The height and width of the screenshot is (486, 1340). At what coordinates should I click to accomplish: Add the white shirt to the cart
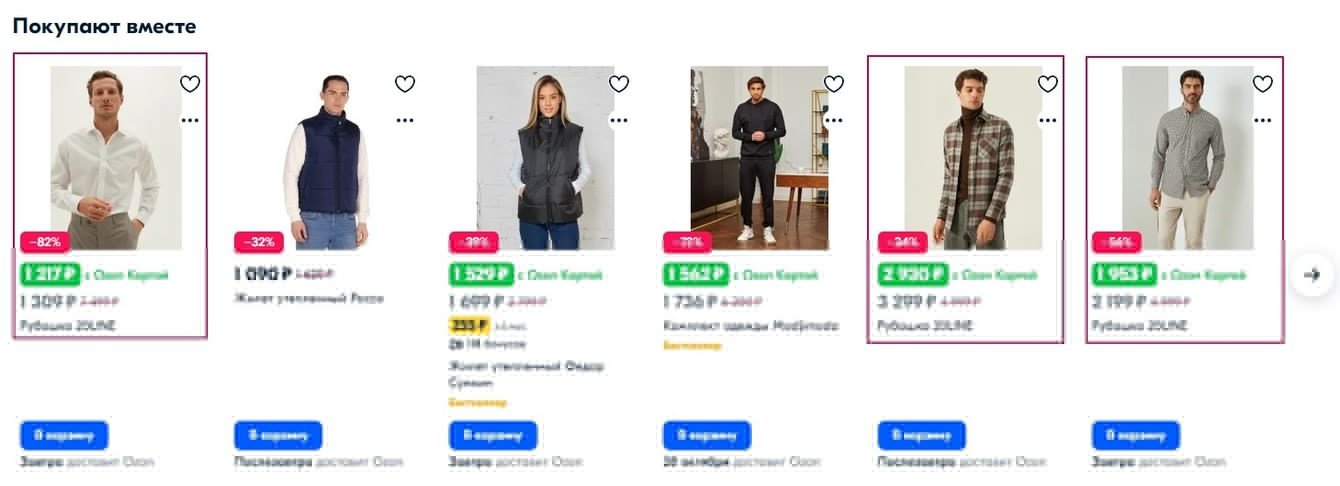point(64,435)
